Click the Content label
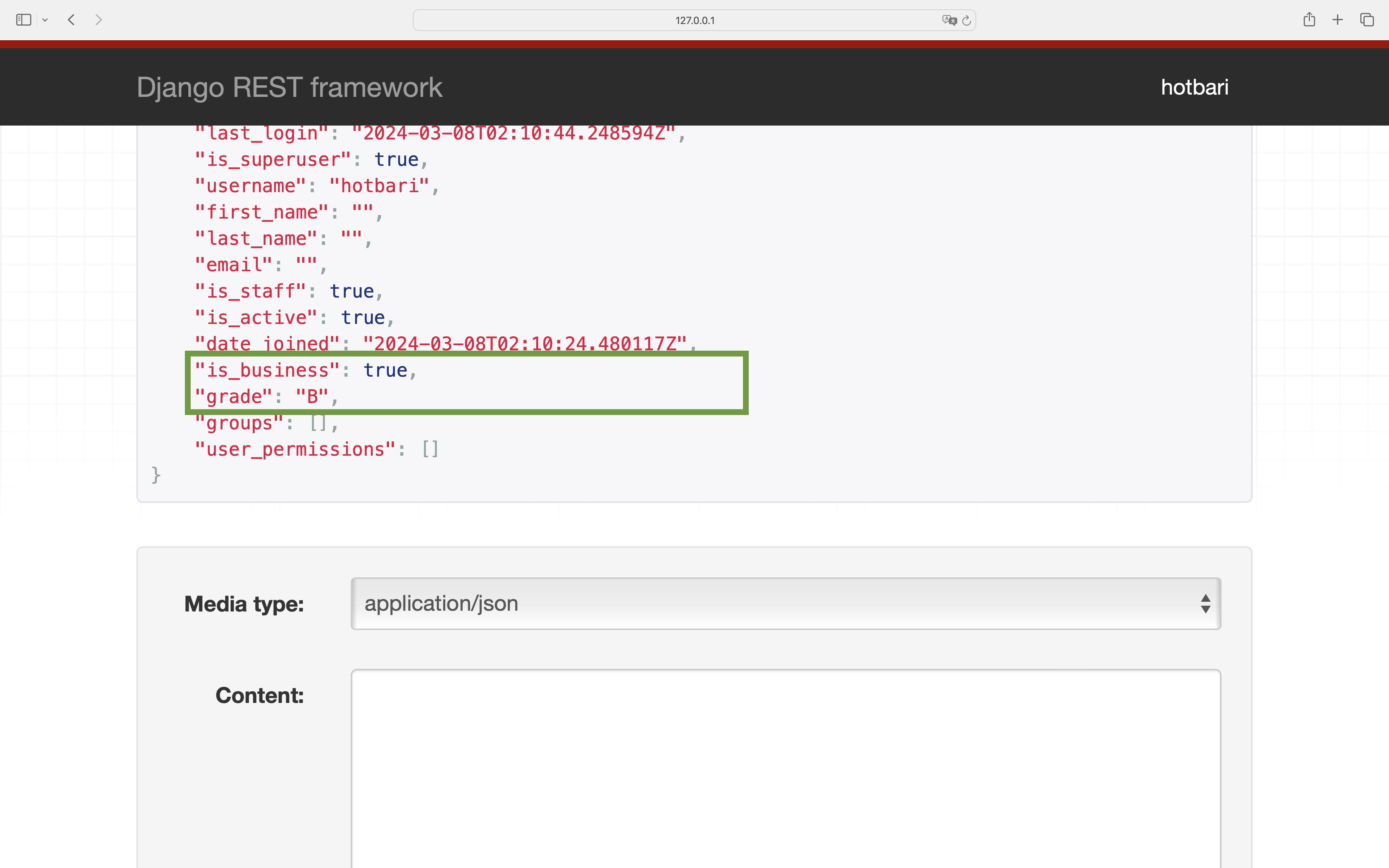1389x868 pixels. (259, 696)
